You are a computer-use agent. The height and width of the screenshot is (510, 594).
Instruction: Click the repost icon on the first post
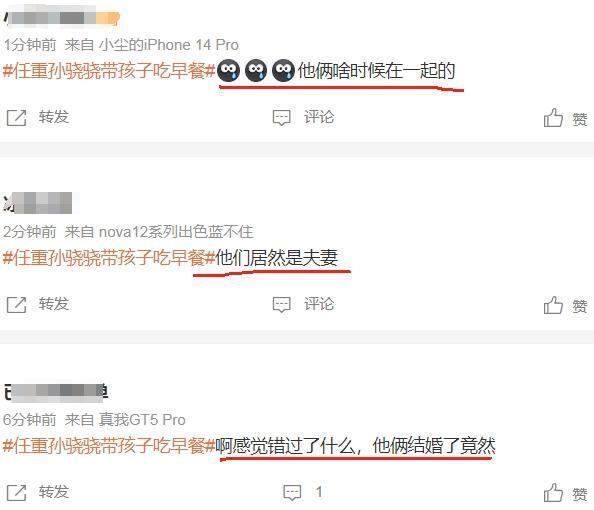pos(17,118)
